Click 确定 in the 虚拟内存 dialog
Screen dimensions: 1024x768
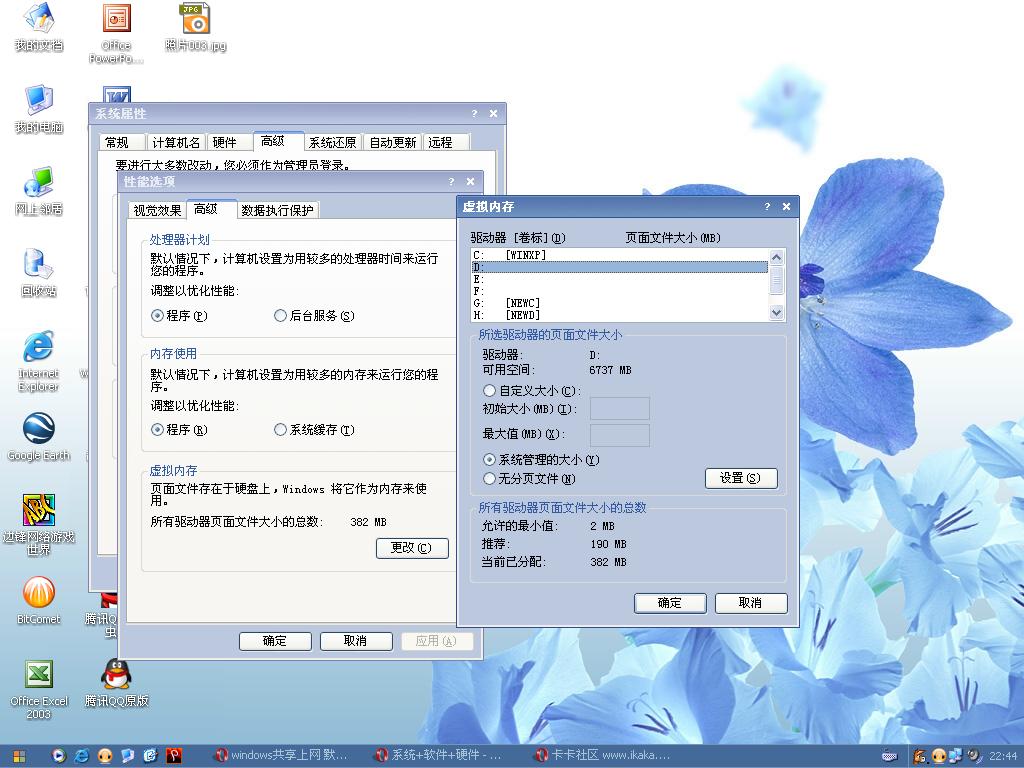point(670,603)
